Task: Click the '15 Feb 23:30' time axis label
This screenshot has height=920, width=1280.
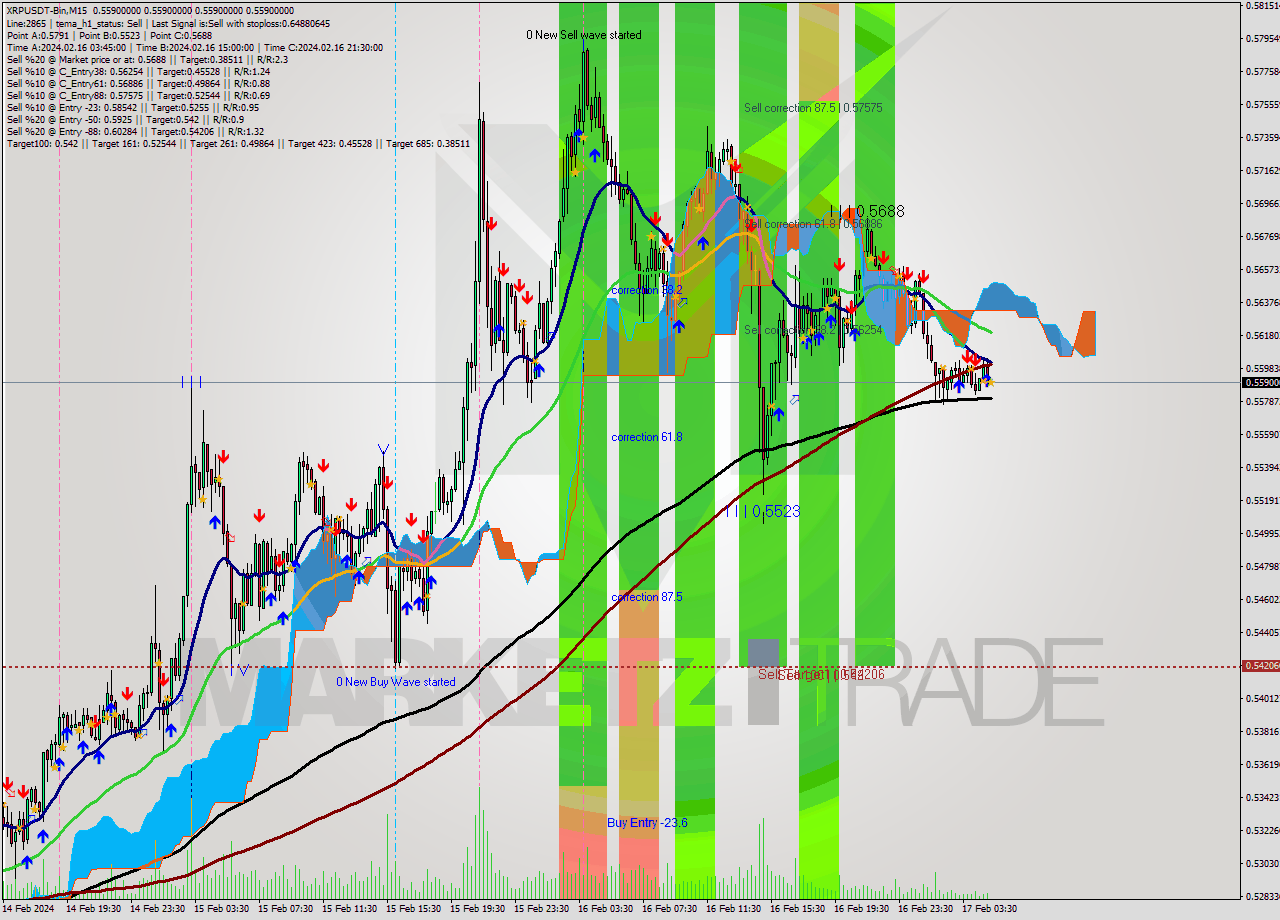Action: [x=542, y=909]
